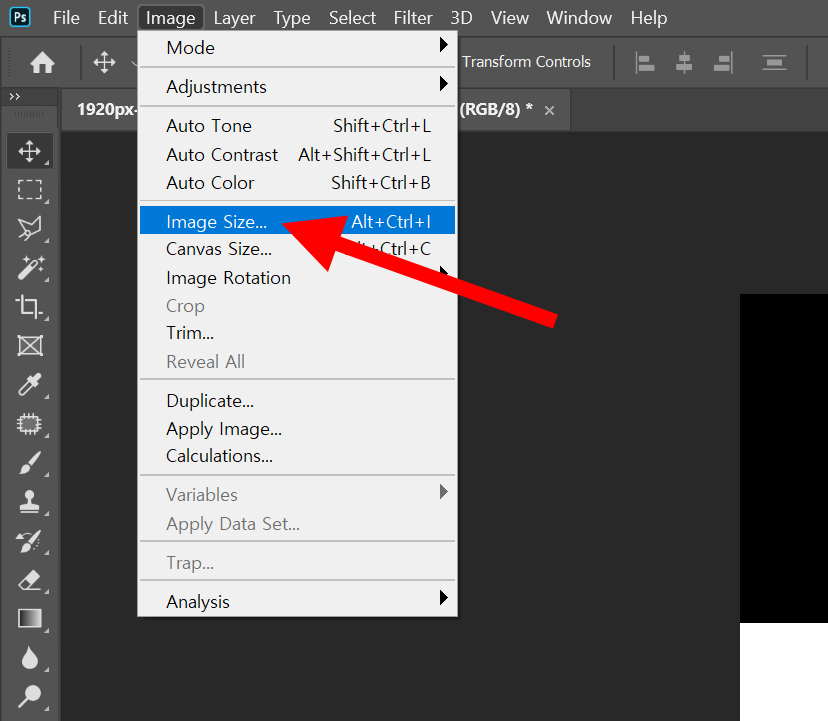This screenshot has width=828, height=721.
Task: Open the Edit menu
Action: pyautogui.click(x=112, y=18)
